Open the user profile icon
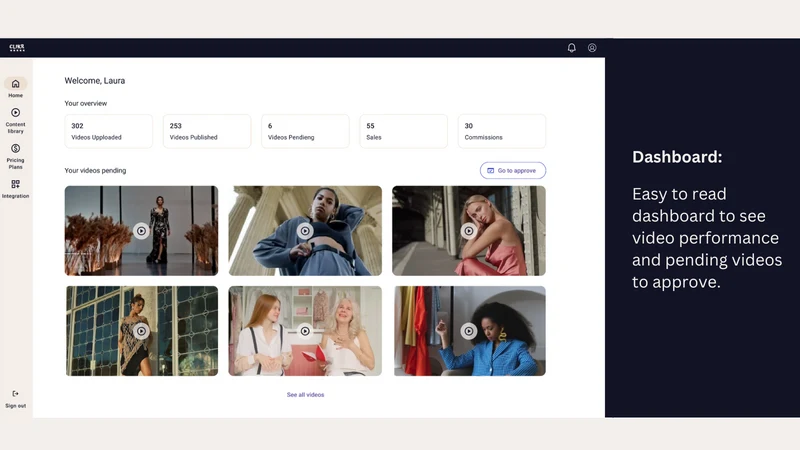Viewport: 800px width, 450px height. 592,47
